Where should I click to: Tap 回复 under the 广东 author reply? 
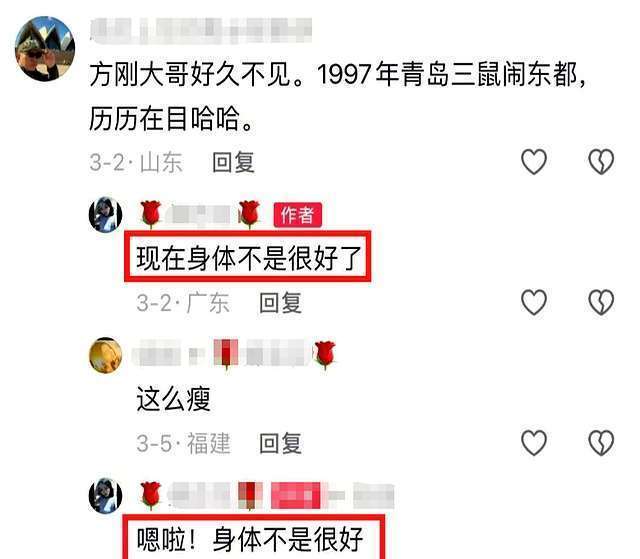tap(281, 303)
